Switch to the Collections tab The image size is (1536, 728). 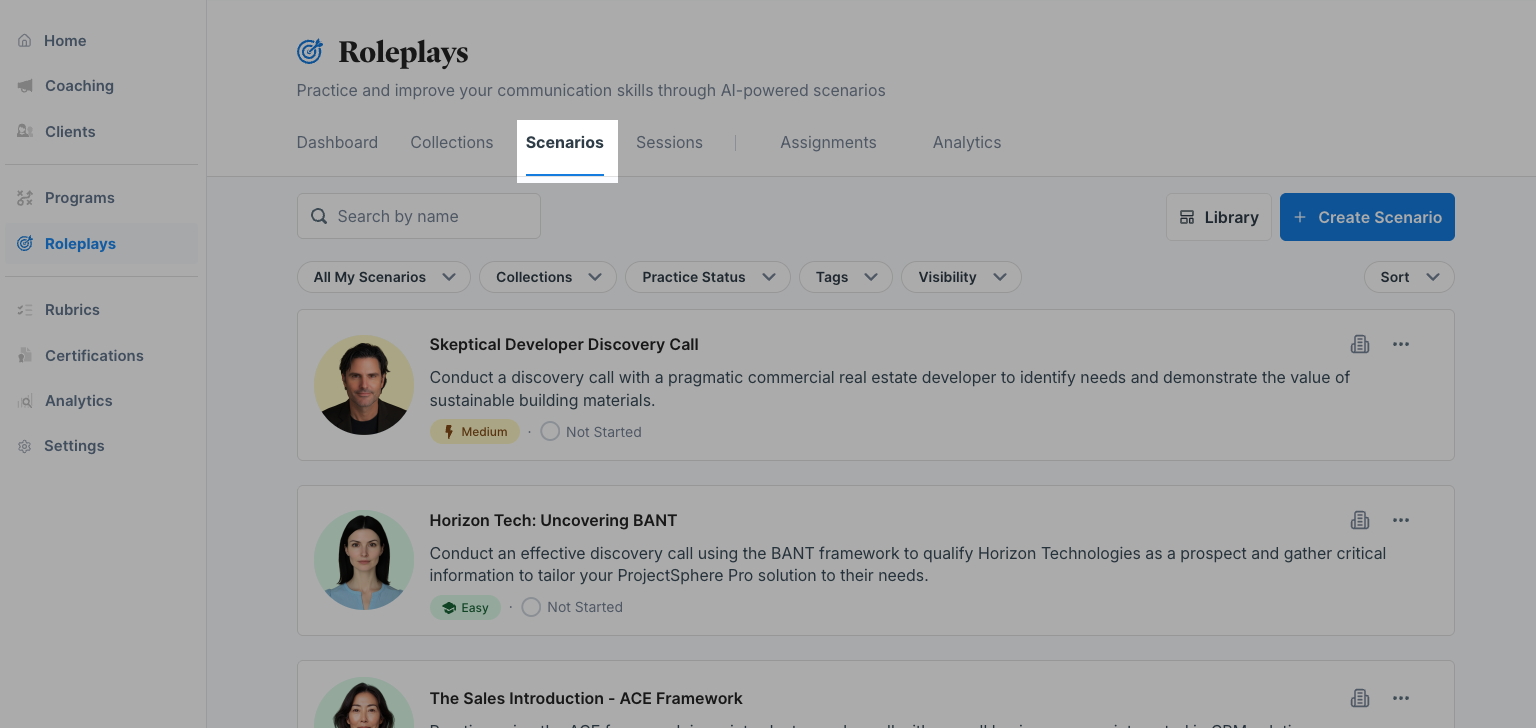pyautogui.click(x=452, y=142)
